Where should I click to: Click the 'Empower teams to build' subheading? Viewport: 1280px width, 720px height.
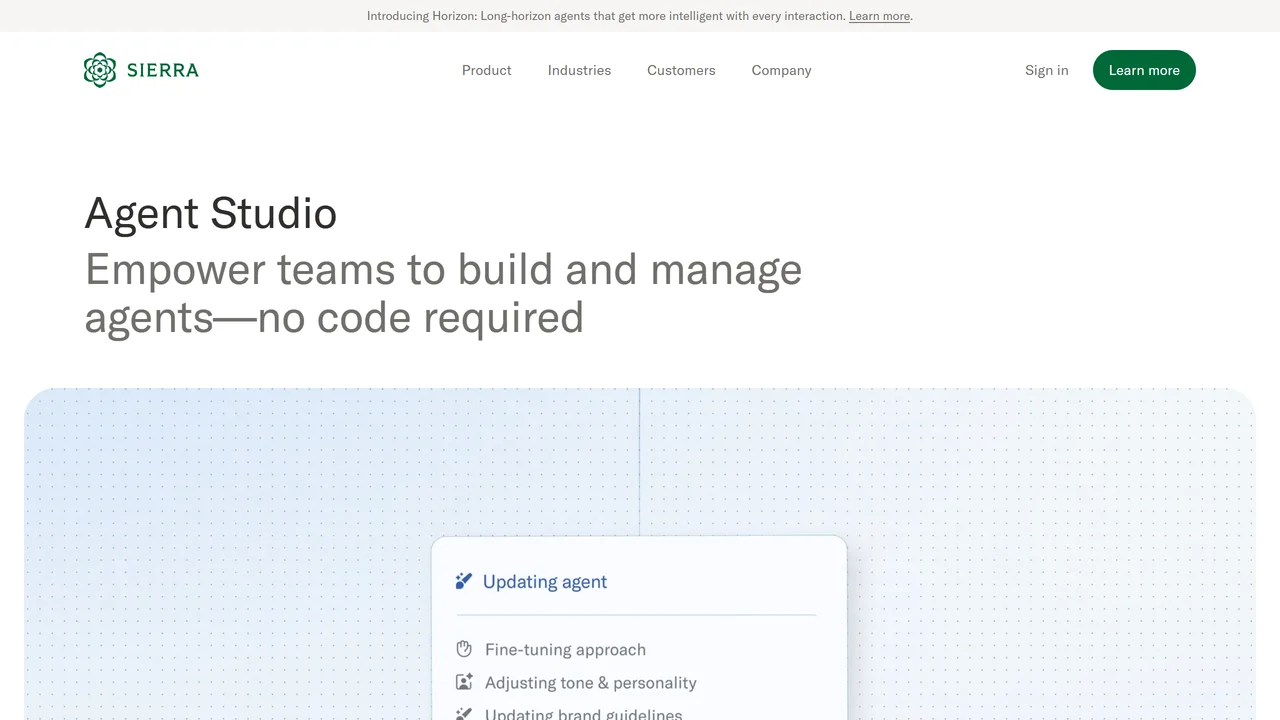[x=443, y=293]
